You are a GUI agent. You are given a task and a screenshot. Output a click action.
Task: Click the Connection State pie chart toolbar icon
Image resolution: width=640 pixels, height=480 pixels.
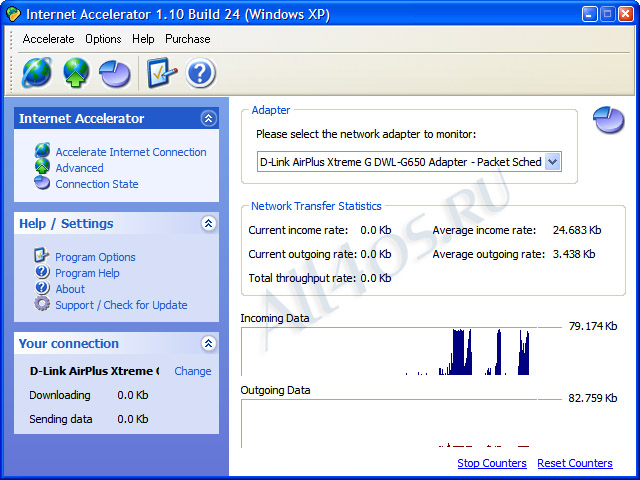[x=115, y=74]
